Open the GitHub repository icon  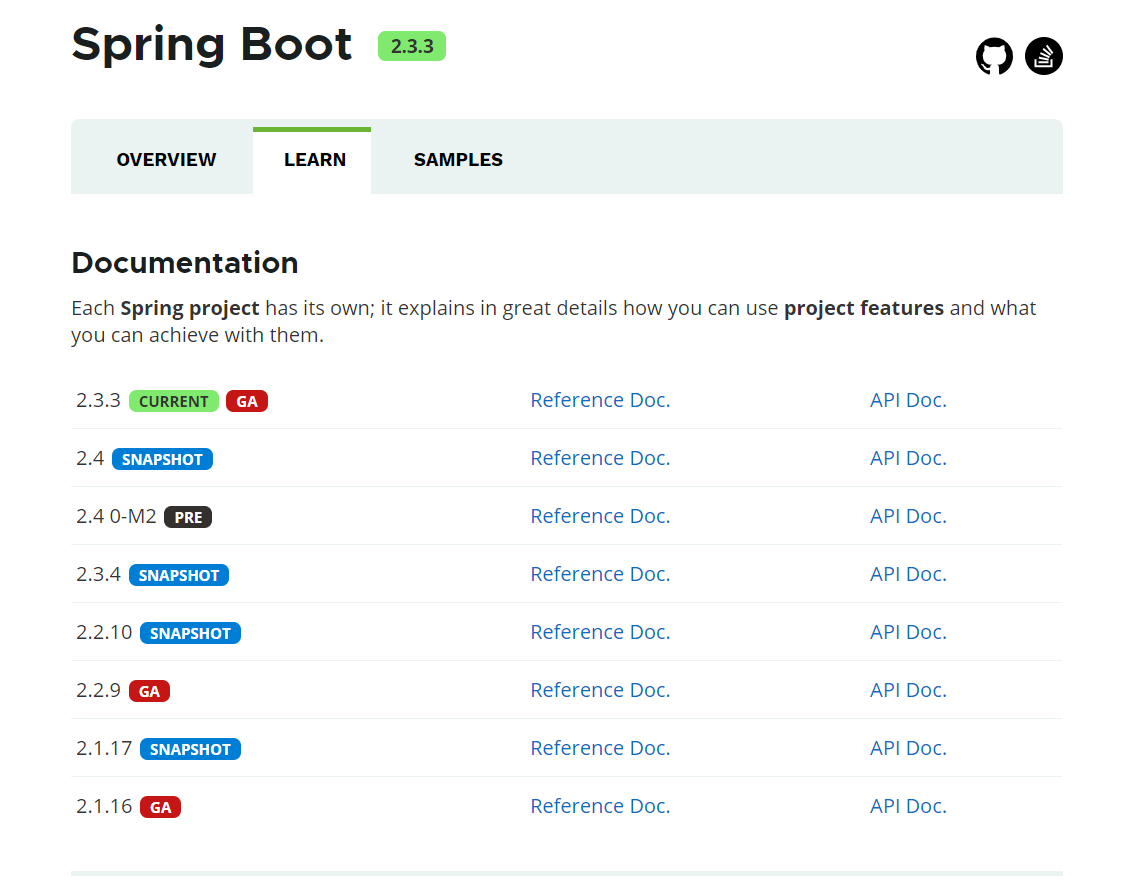coord(994,56)
